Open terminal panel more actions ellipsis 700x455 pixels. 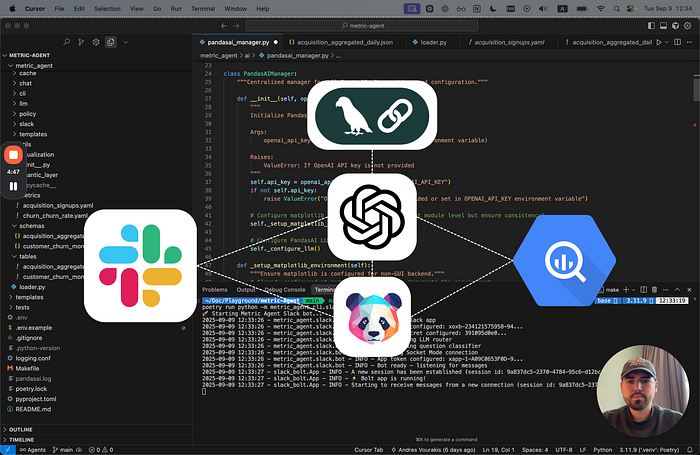click(666, 290)
